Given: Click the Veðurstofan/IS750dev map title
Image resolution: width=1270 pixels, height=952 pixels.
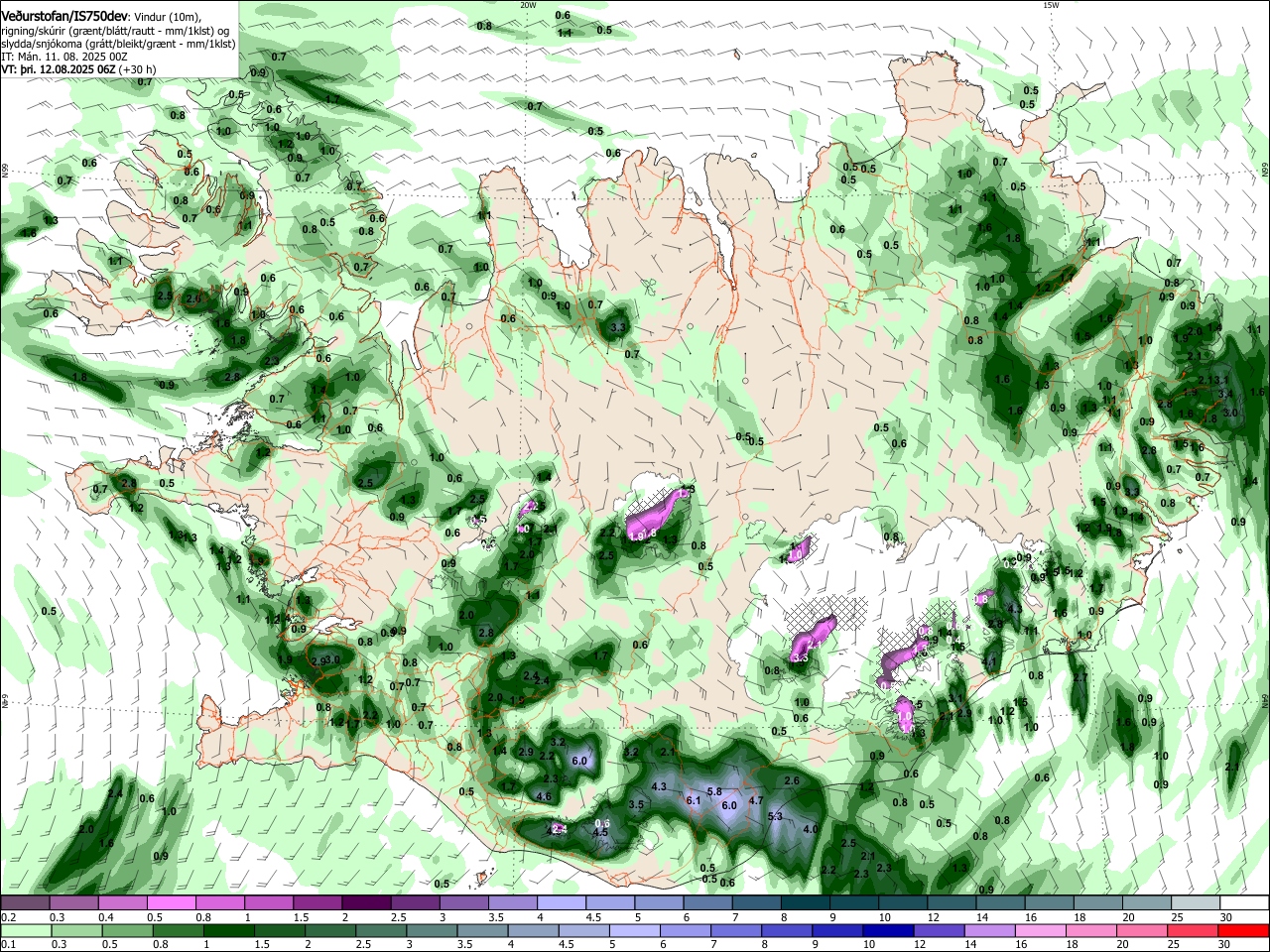Looking at the screenshot, I should (64, 17).
